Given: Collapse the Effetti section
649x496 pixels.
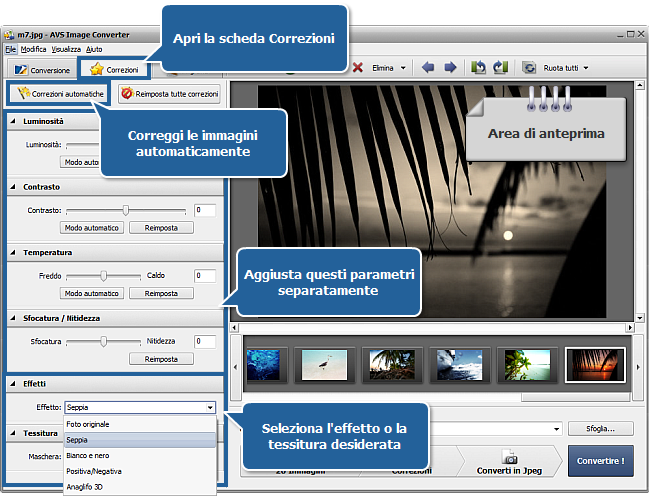Looking at the screenshot, I should [x=12, y=383].
